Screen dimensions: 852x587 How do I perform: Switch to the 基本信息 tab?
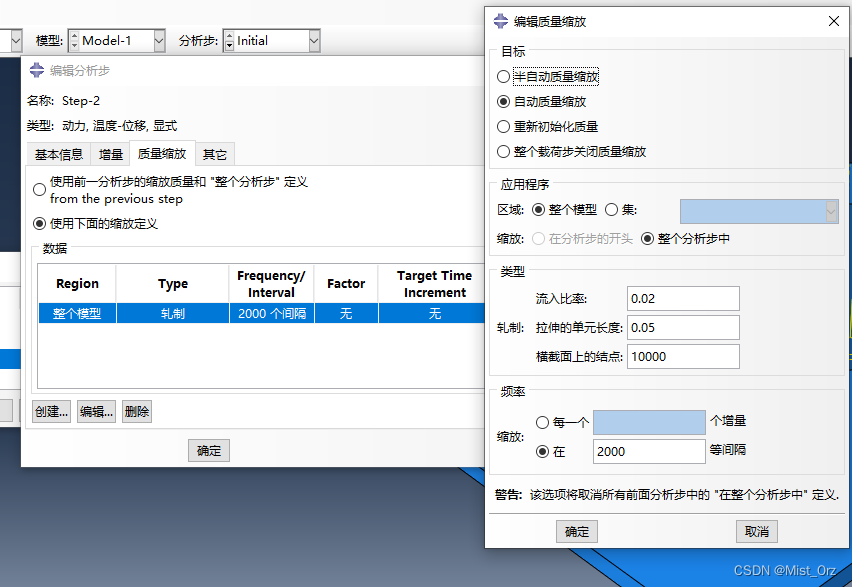tap(59, 155)
